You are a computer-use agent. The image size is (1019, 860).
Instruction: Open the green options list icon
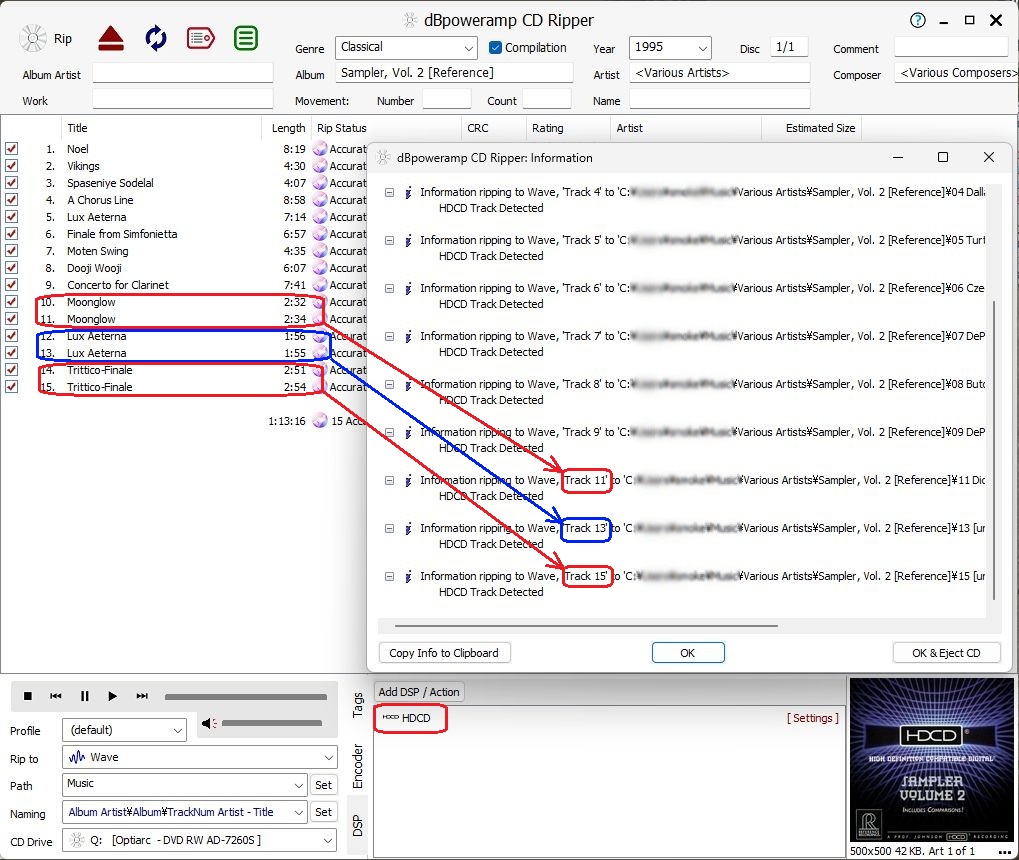(x=245, y=39)
